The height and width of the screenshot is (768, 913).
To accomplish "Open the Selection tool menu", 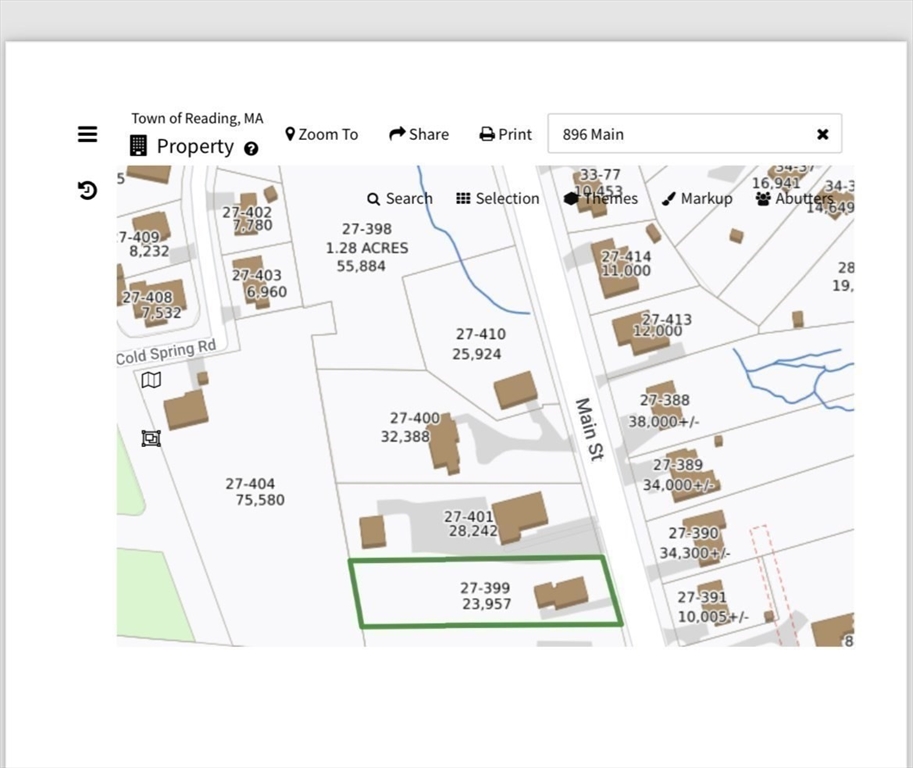I will point(497,198).
